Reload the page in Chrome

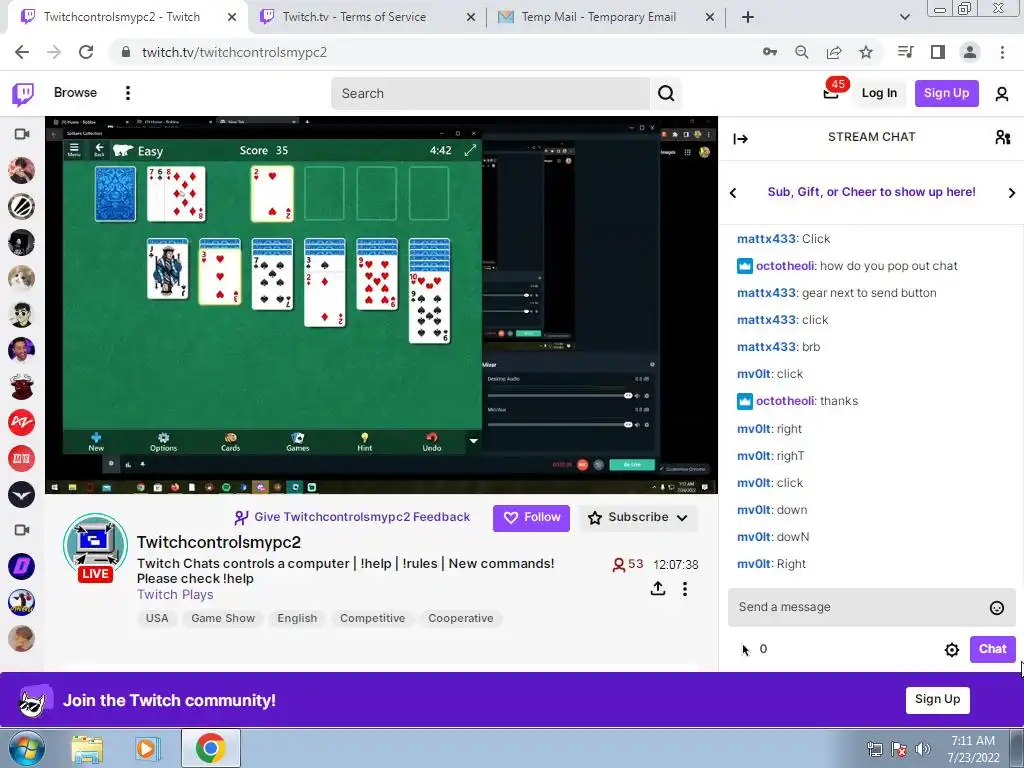click(x=86, y=52)
